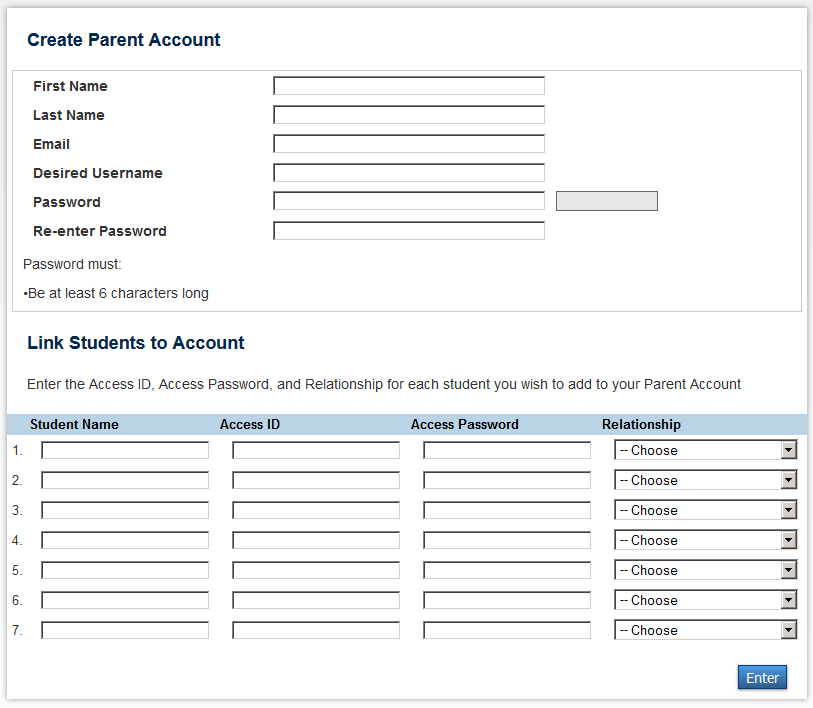This screenshot has width=813, height=708.
Task: Click the password strength indicator bar
Action: [606, 201]
